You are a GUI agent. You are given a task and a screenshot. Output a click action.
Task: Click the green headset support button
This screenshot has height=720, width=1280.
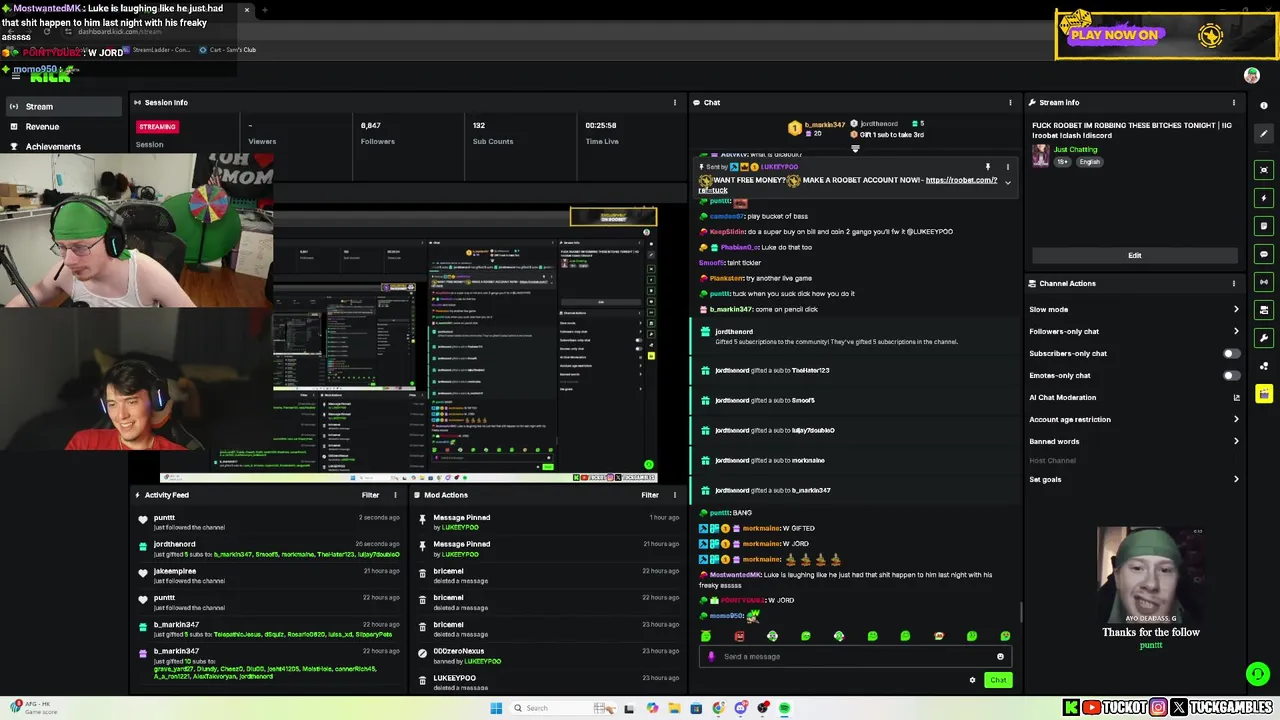tap(1258, 674)
